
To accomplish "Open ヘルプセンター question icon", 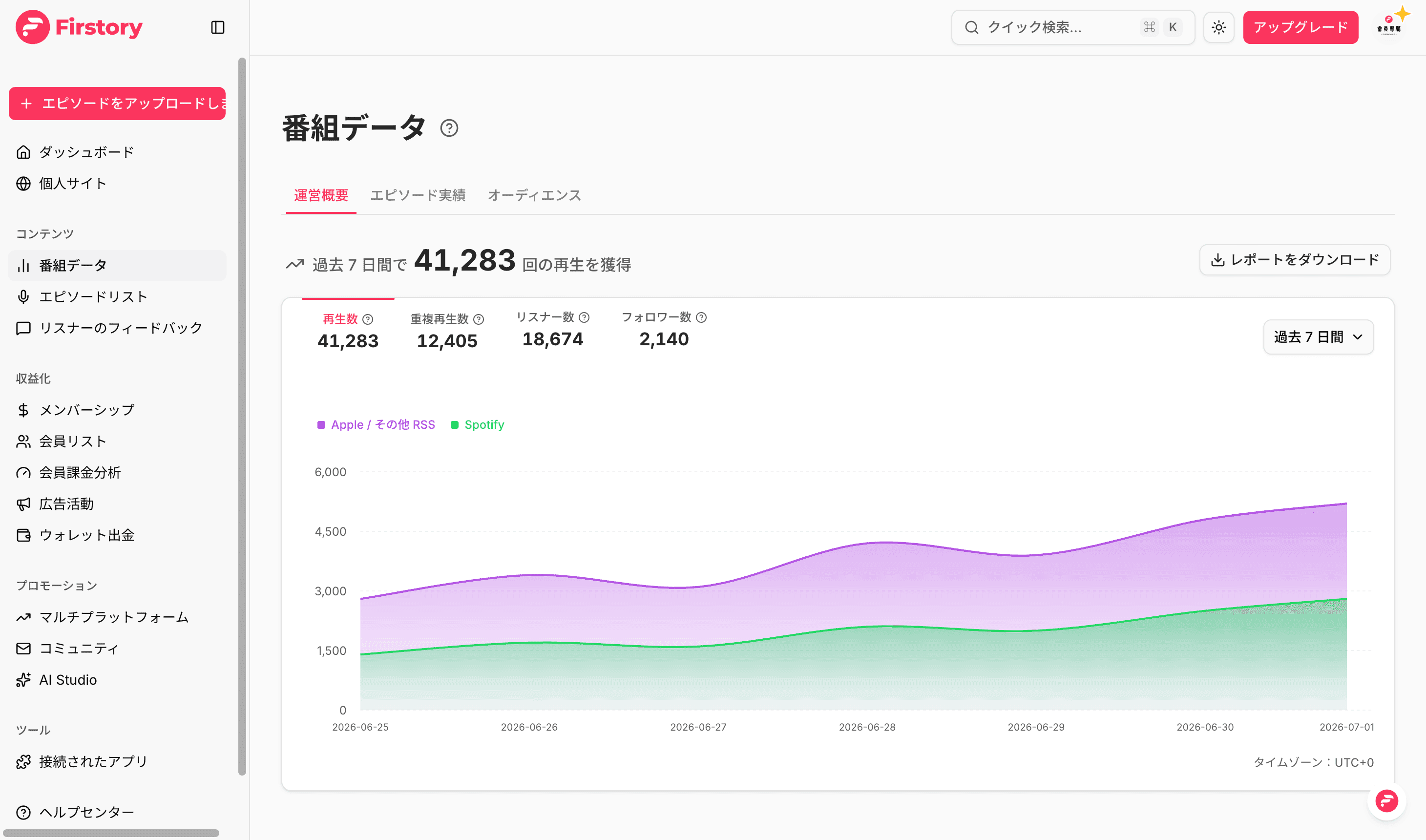I will (x=23, y=812).
